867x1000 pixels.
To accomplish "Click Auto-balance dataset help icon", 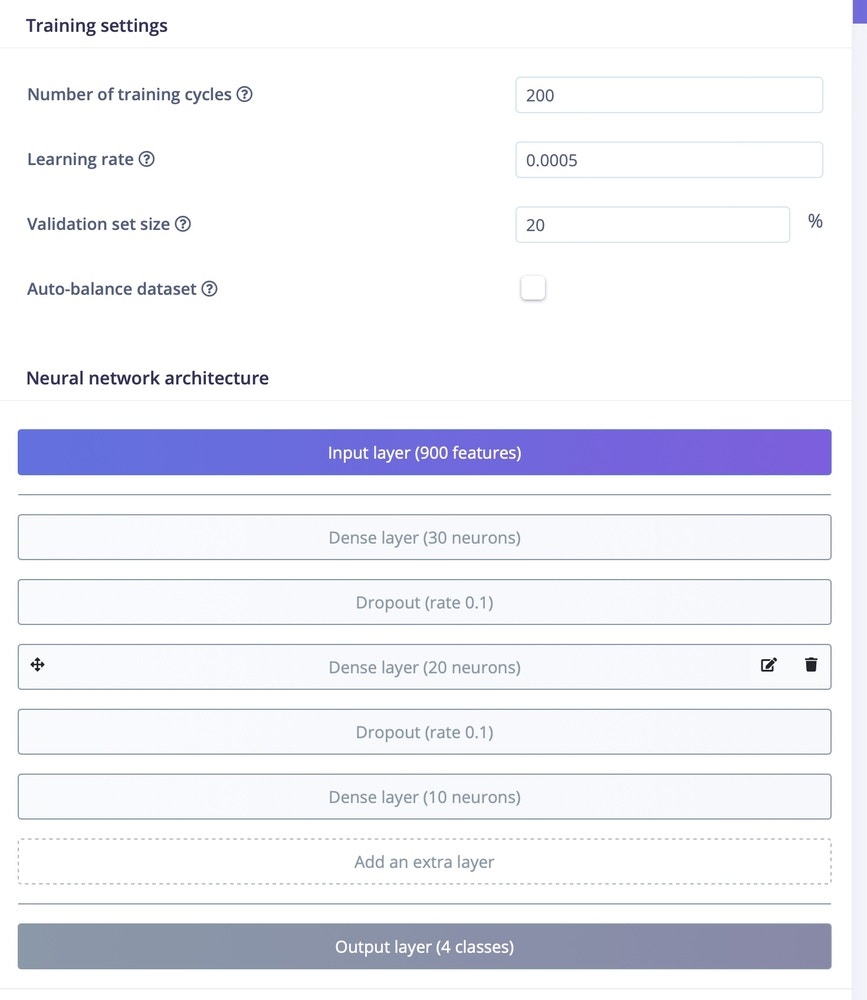I will coord(209,289).
